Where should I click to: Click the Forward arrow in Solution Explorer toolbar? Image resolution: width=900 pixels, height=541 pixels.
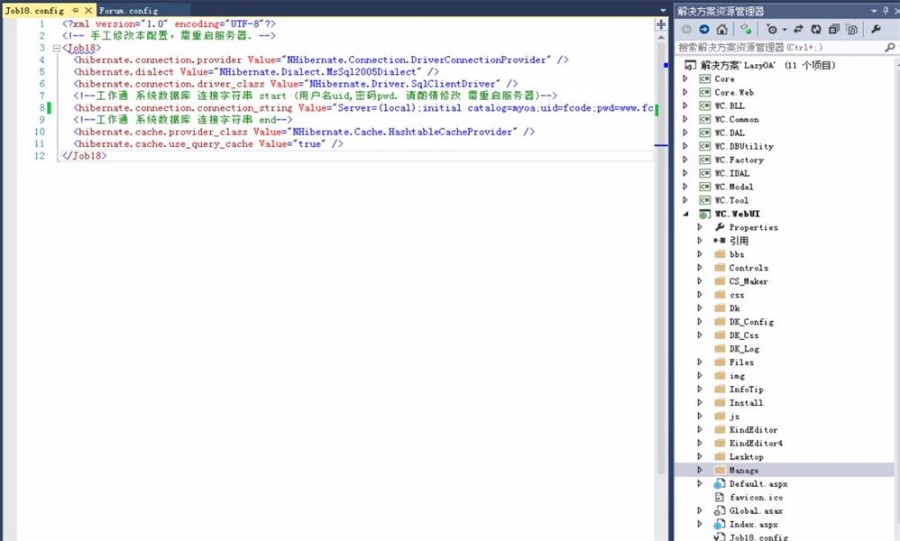point(704,30)
